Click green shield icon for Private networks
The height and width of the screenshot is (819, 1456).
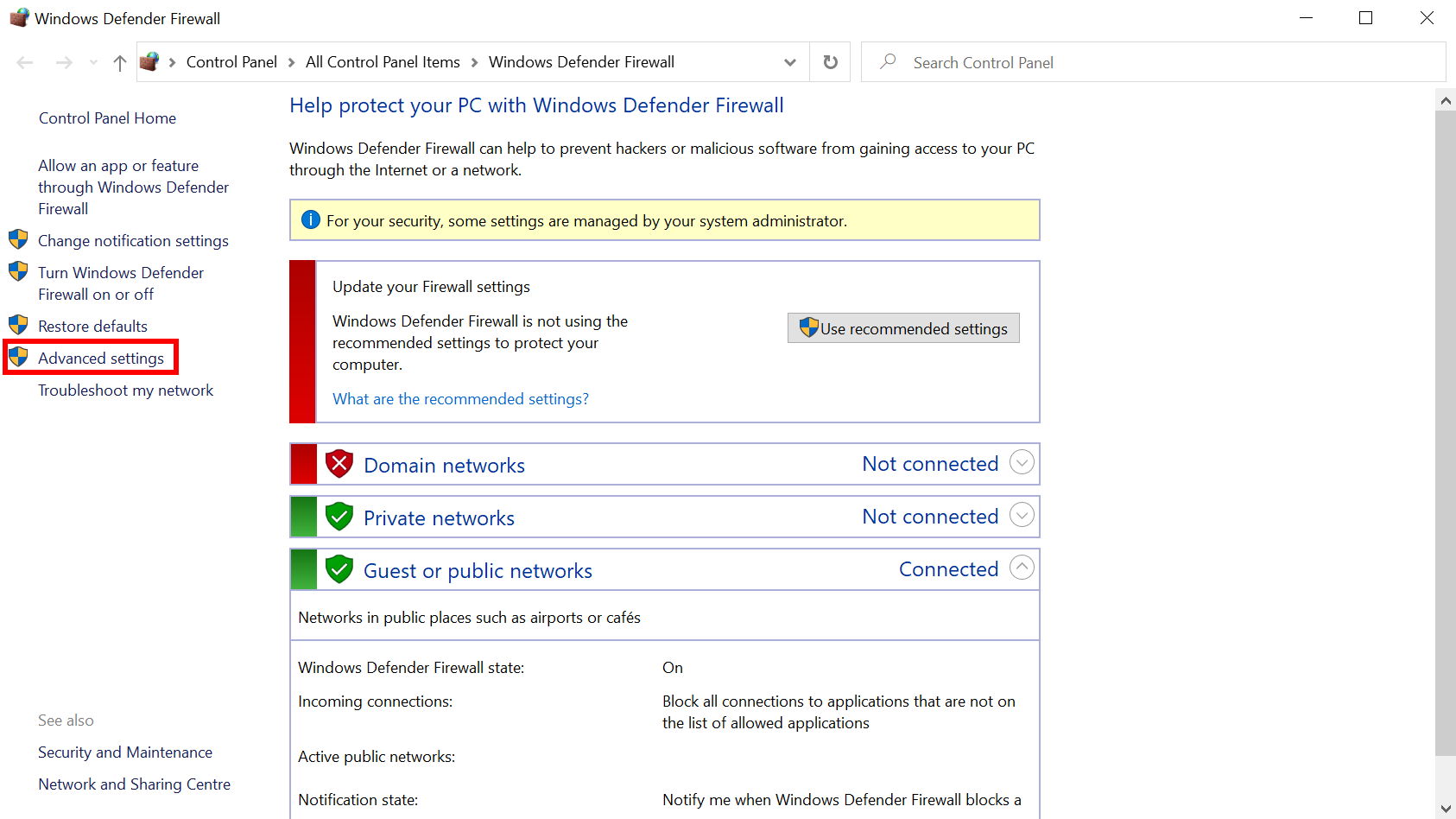coord(339,517)
